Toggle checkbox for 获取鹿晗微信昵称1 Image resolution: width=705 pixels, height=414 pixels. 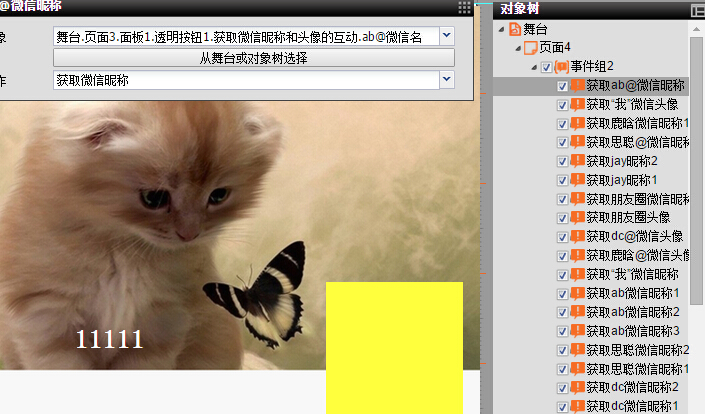(x=562, y=124)
